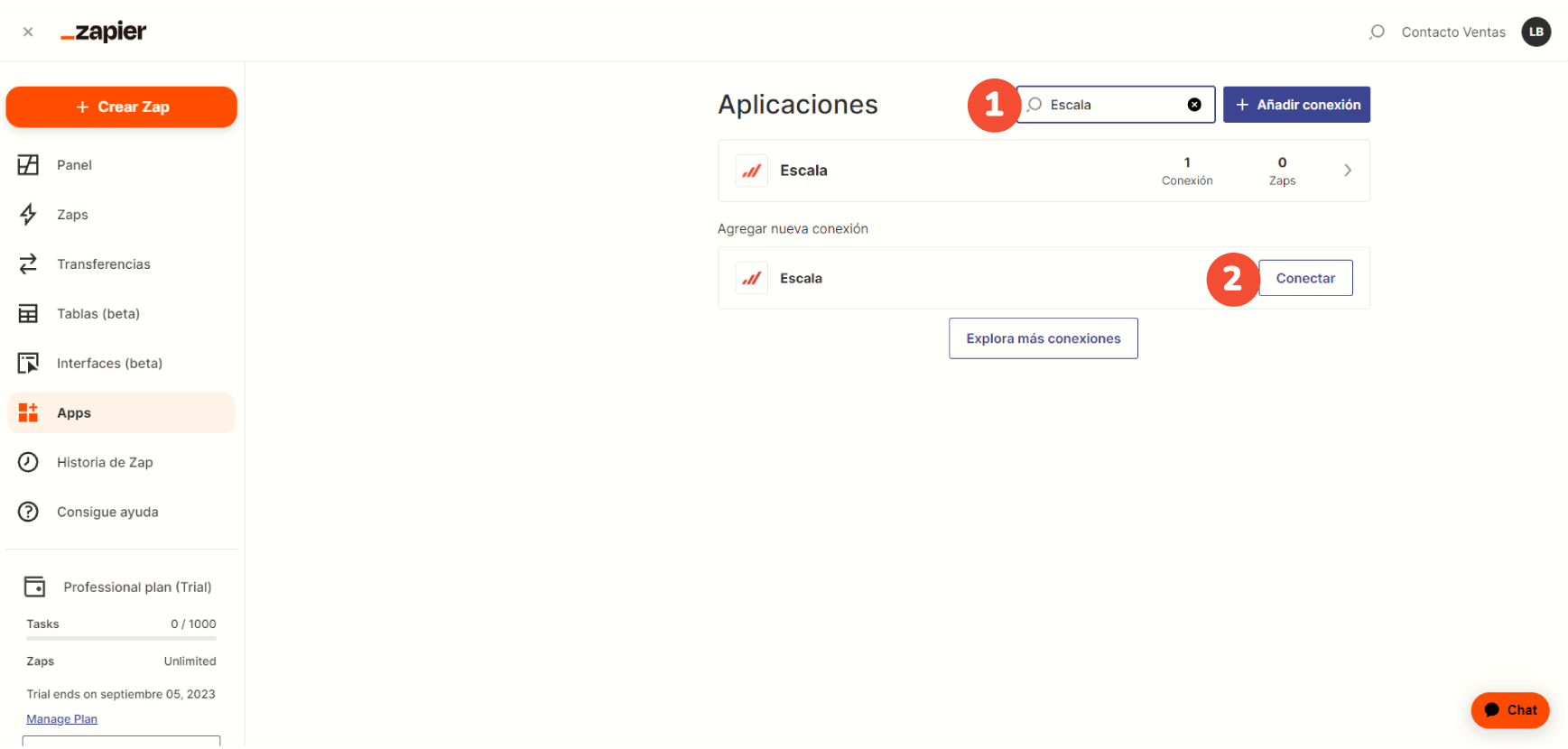Click the Manage Plan link
The width and height of the screenshot is (1568, 749).
pos(61,719)
